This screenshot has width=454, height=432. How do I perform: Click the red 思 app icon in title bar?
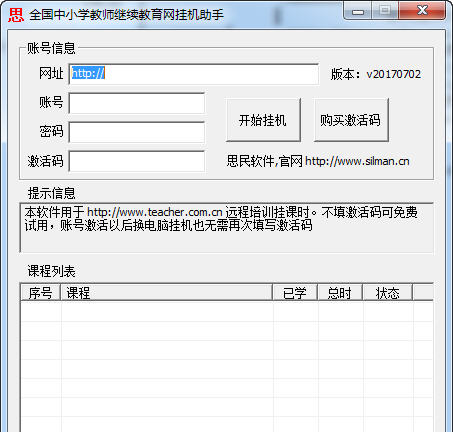click(16, 15)
